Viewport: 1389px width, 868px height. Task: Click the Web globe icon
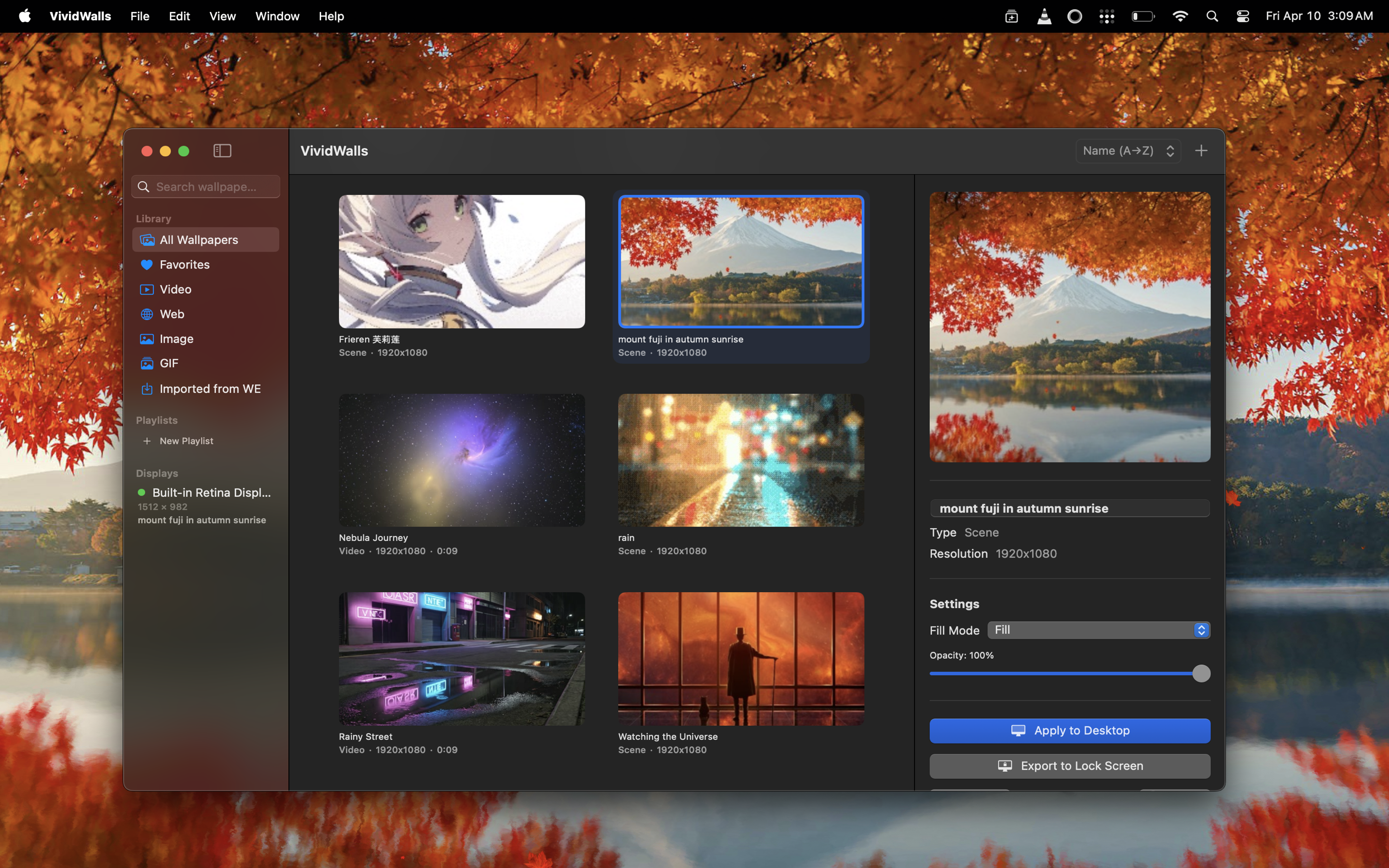click(147, 314)
